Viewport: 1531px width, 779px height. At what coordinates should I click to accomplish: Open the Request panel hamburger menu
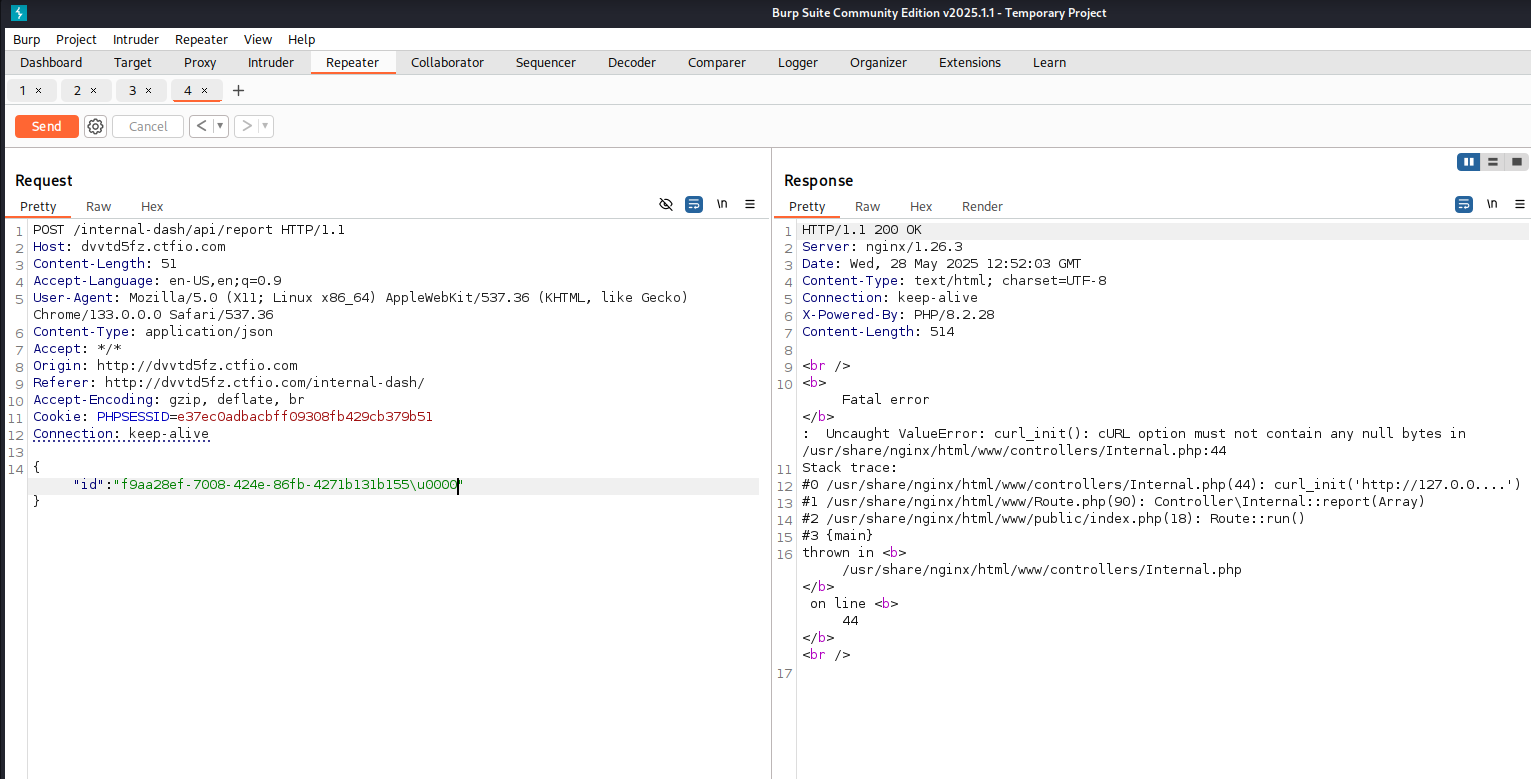(x=750, y=204)
